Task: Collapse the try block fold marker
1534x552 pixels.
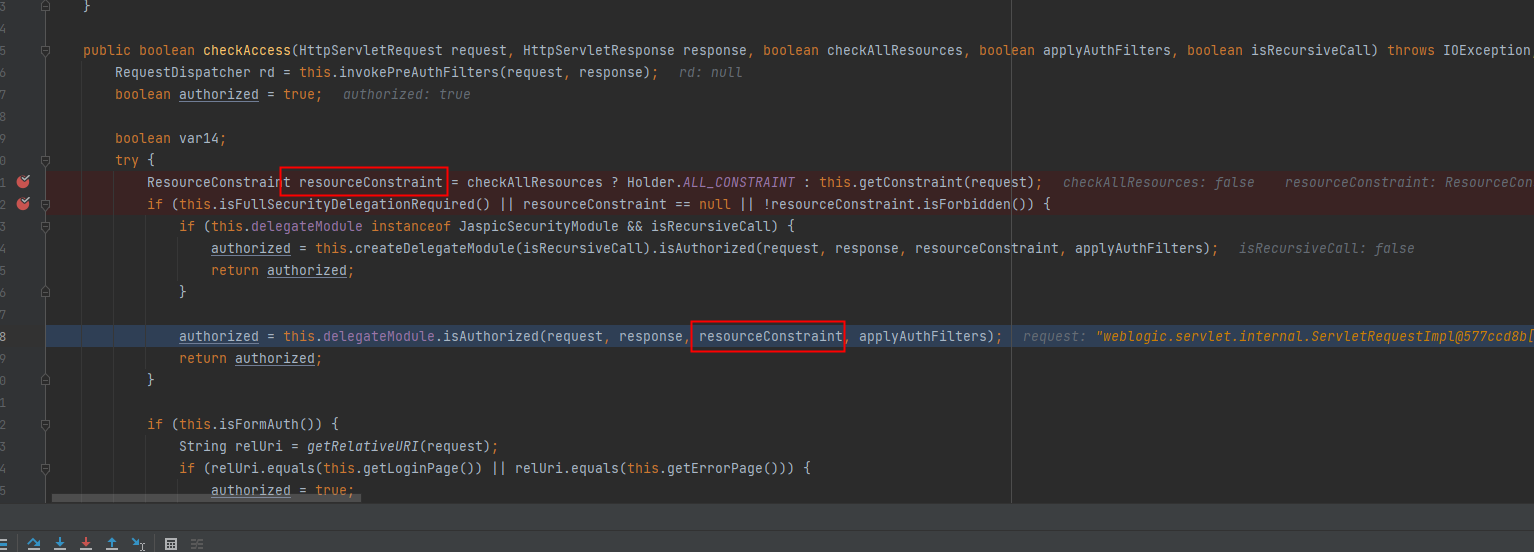Action: [45, 160]
